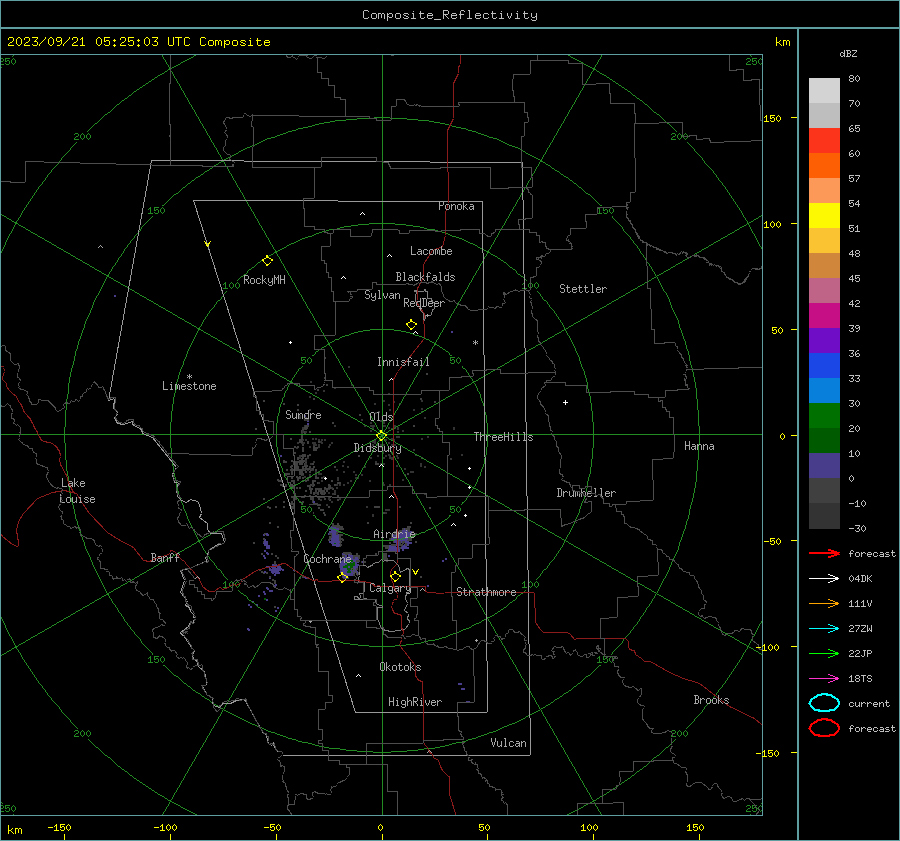Click the Didsbury town label
The height and width of the screenshot is (841, 900).
pos(377,448)
